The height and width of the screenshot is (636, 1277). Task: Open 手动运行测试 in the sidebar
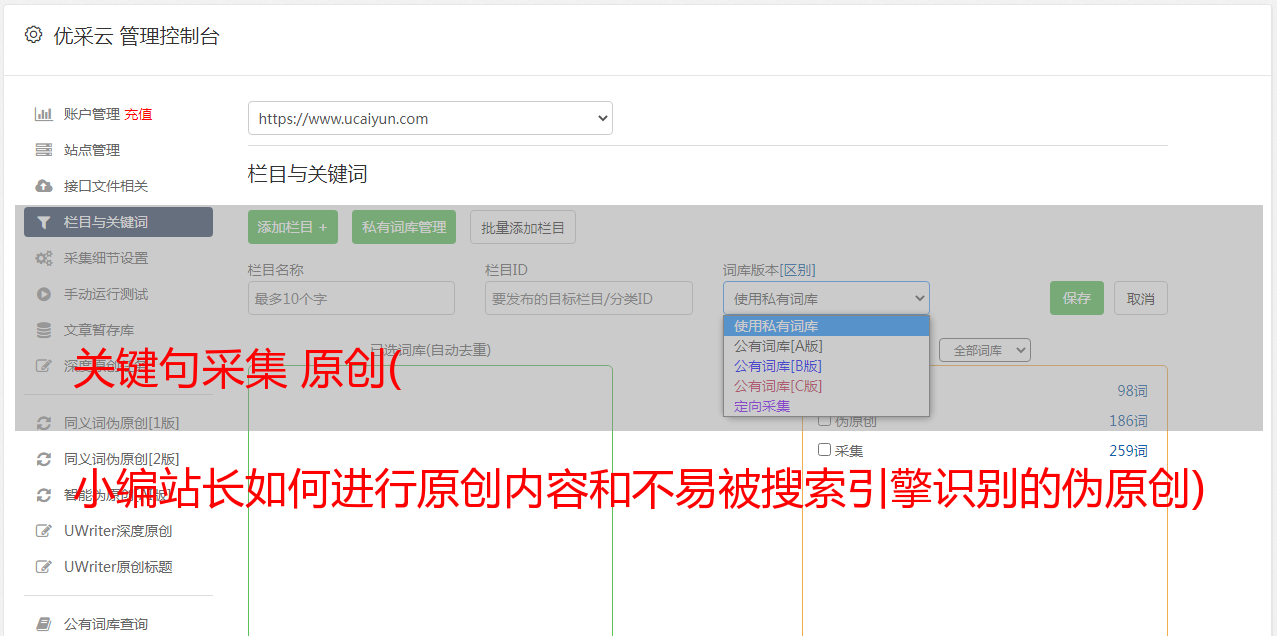point(106,294)
